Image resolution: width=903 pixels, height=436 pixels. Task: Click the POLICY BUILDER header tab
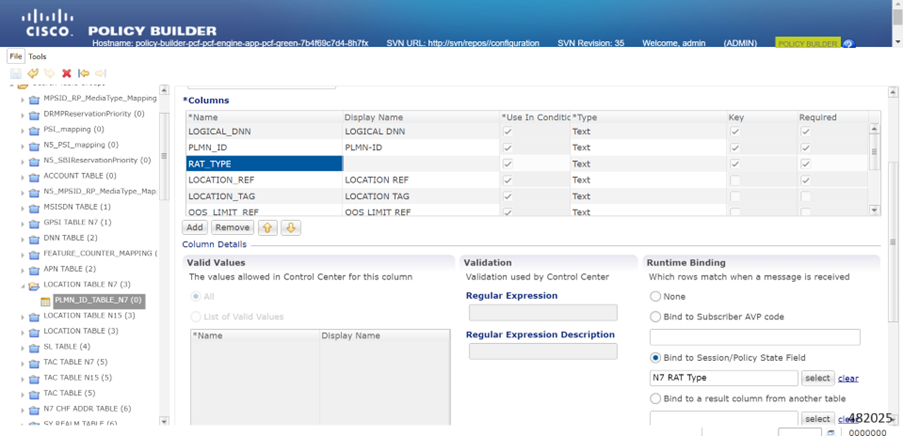(807, 44)
